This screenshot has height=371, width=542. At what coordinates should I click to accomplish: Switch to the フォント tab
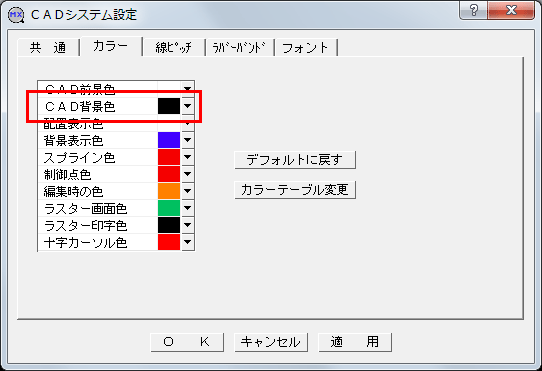(305, 47)
